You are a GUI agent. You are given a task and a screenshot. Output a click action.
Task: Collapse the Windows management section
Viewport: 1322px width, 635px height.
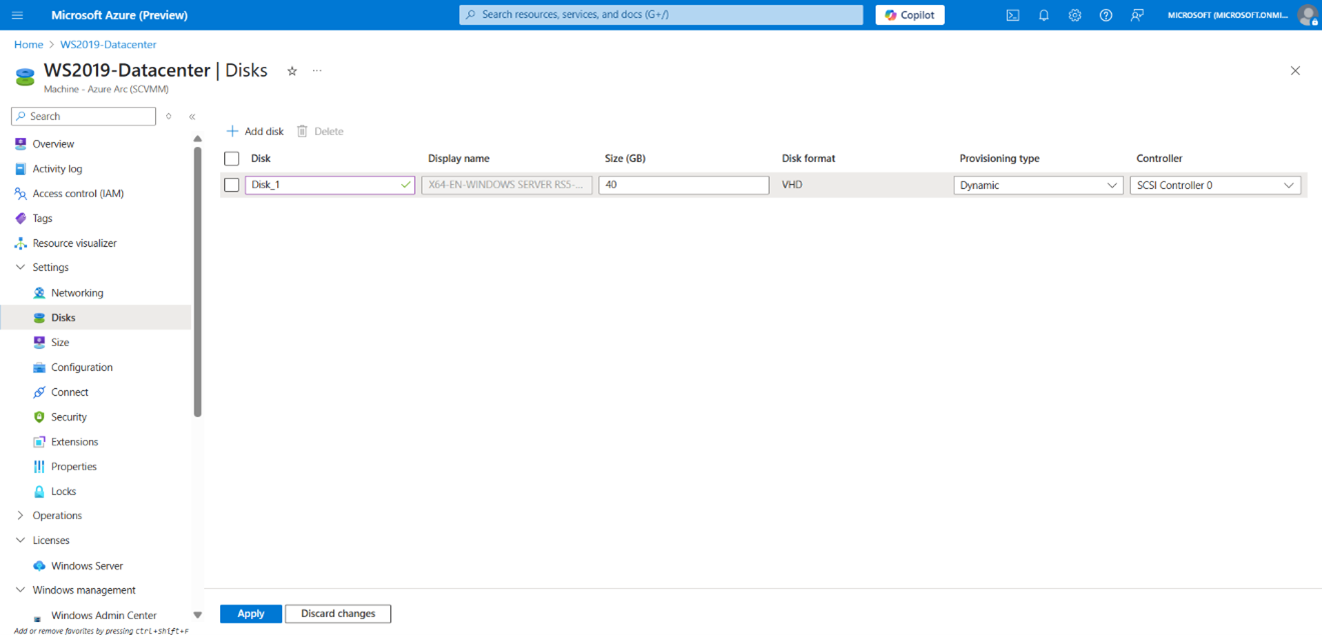click(x=20, y=590)
